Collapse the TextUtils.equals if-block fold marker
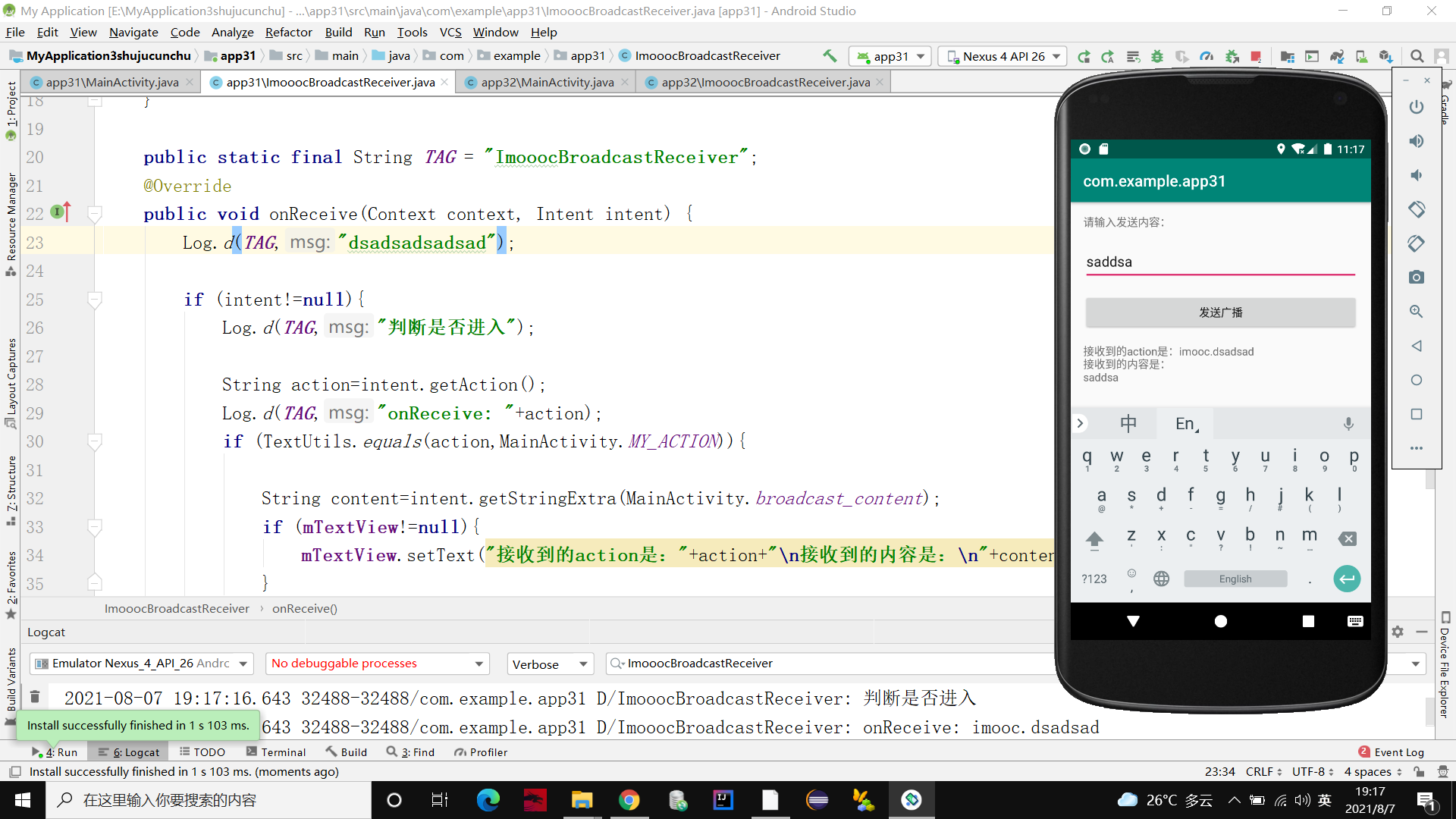Image resolution: width=1456 pixels, height=819 pixels. click(x=95, y=441)
